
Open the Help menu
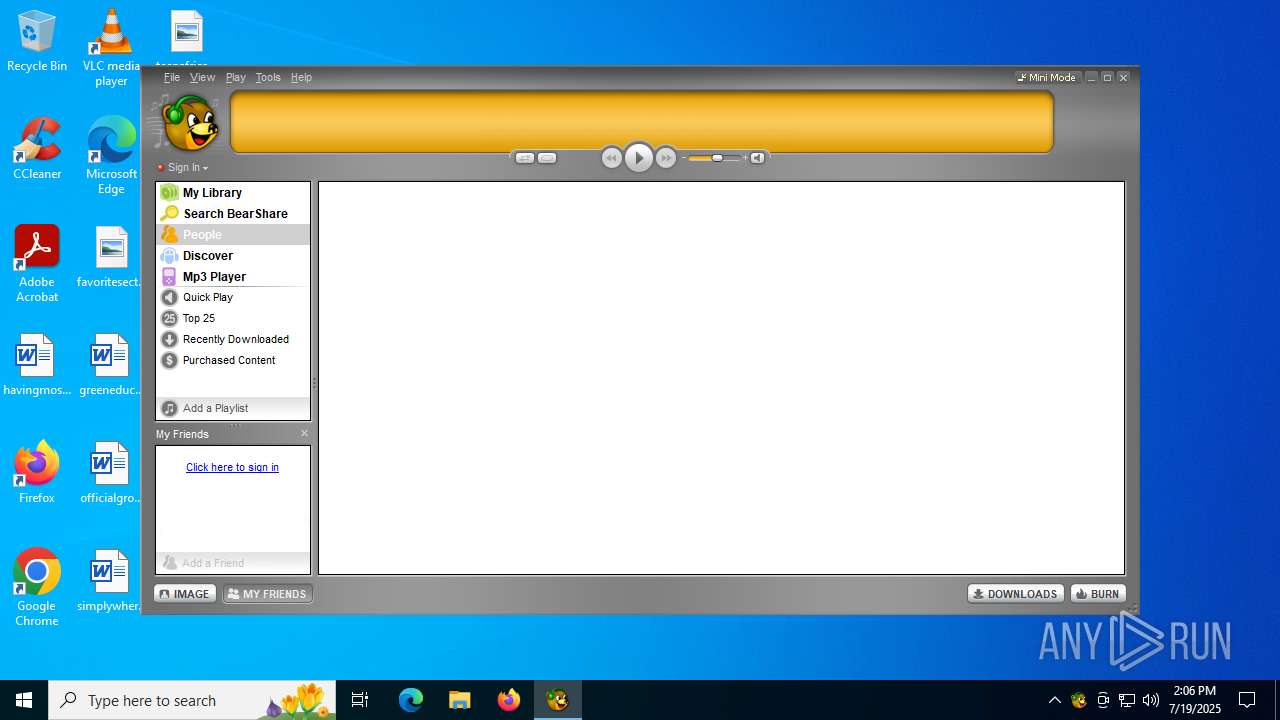(x=301, y=77)
